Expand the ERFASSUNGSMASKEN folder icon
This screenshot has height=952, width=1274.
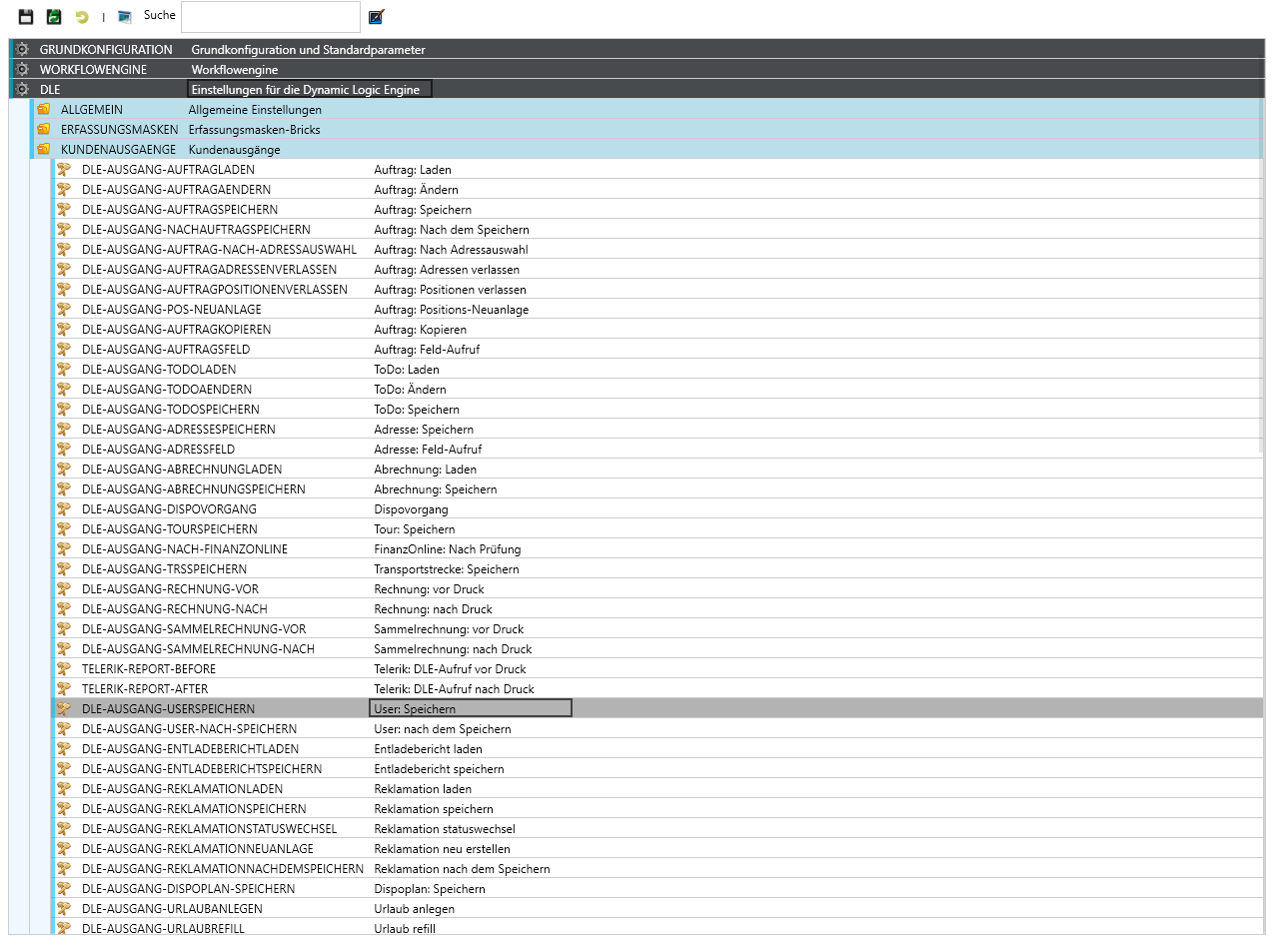point(44,129)
